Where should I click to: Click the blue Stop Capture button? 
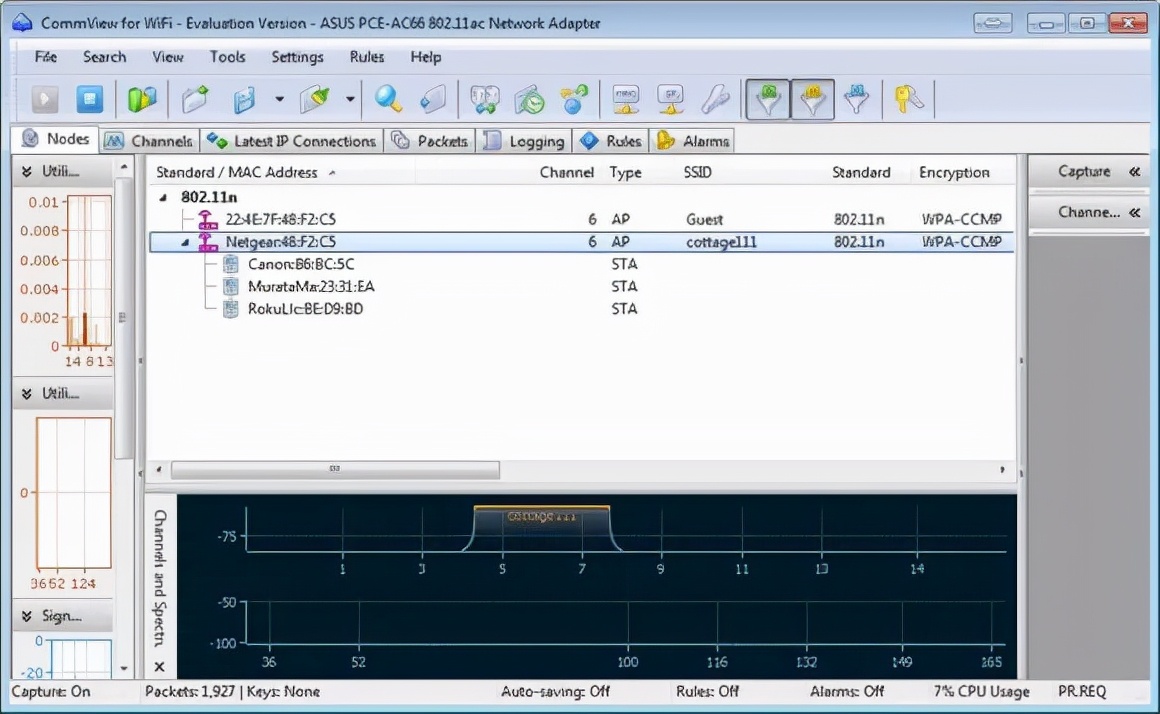click(x=91, y=98)
